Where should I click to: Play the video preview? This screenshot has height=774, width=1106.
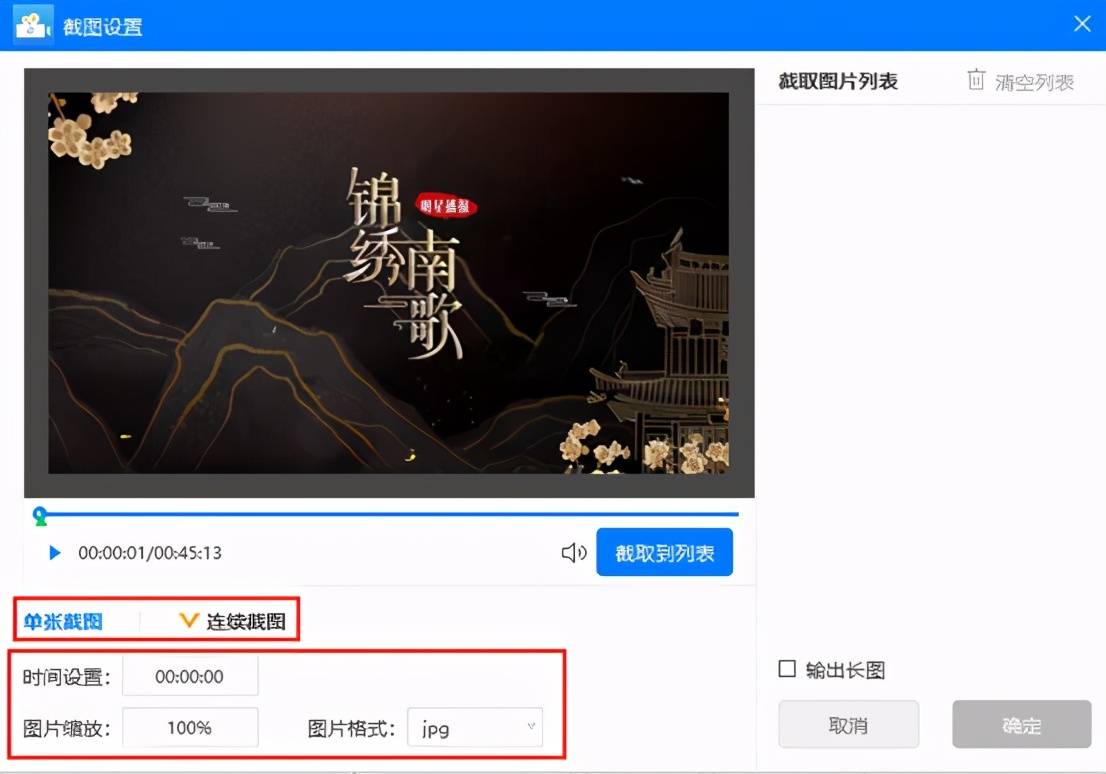55,553
